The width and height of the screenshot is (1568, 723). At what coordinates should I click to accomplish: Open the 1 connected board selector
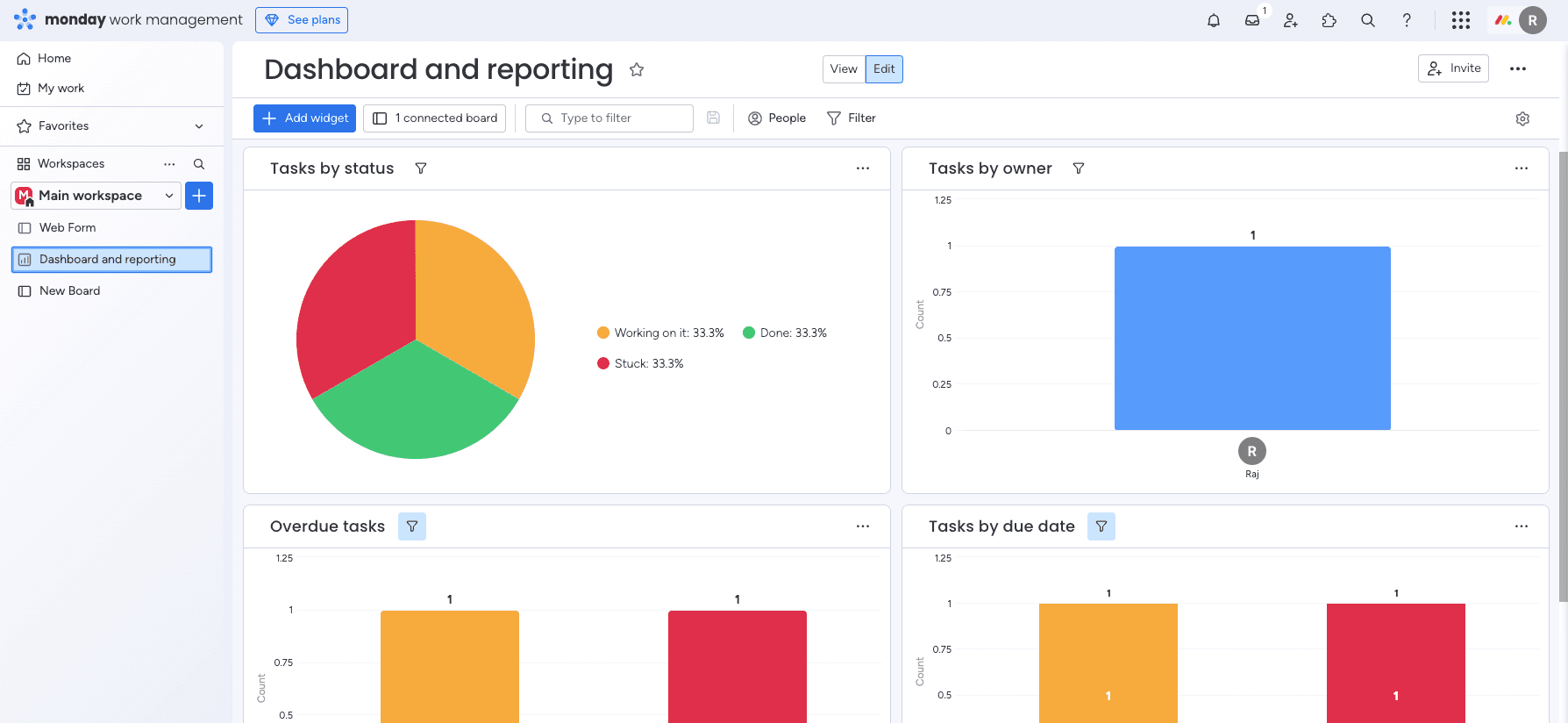434,118
